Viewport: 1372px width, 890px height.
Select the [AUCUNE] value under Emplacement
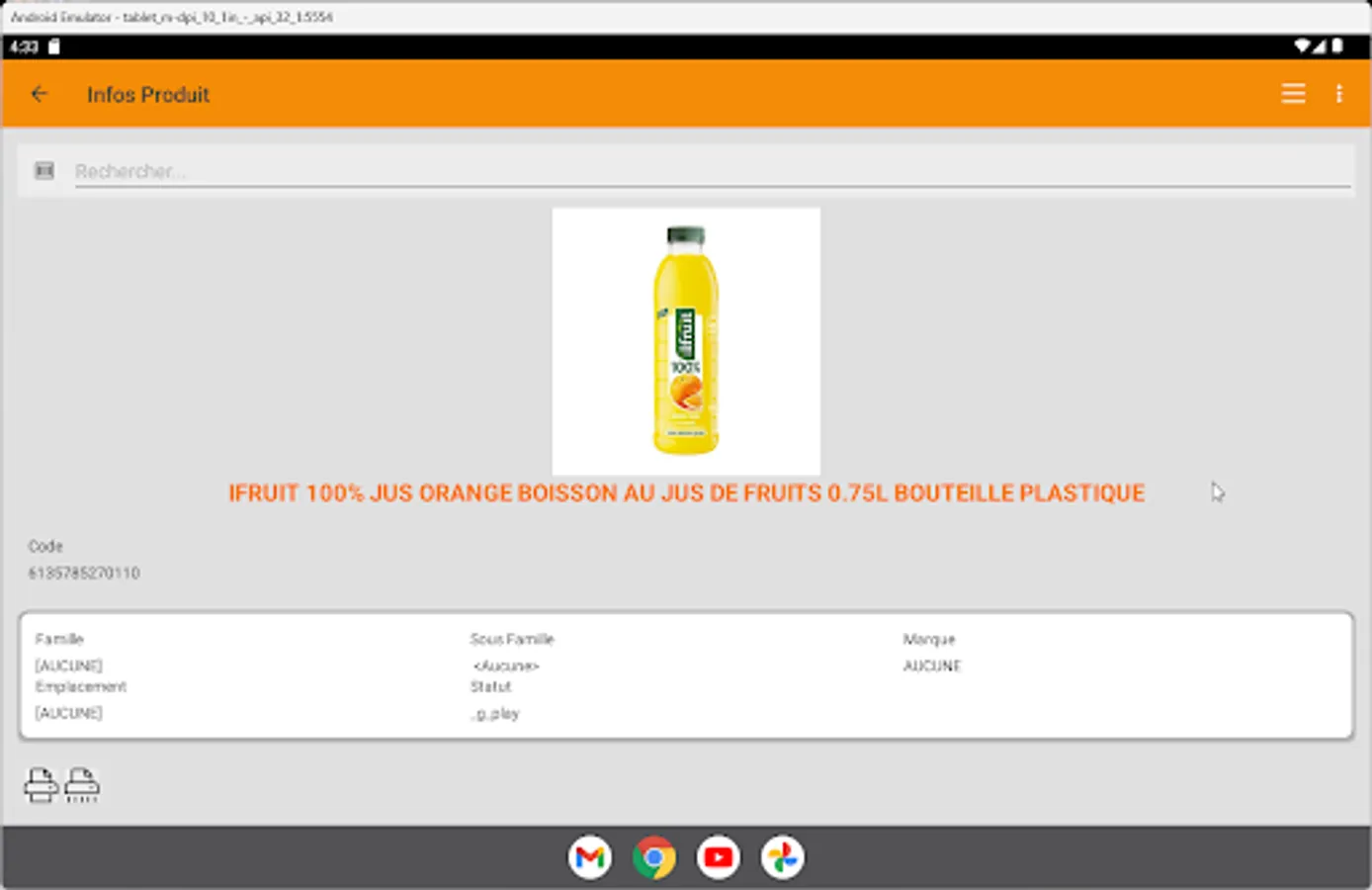[68, 713]
